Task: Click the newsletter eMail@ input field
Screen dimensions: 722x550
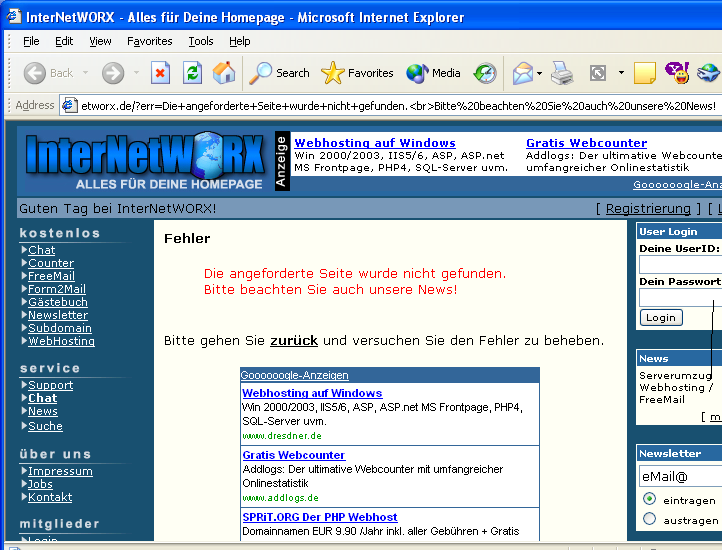Action: (681, 476)
